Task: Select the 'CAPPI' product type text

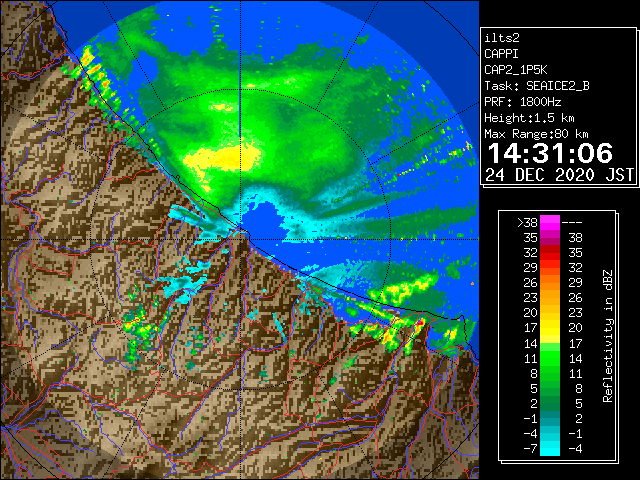Action: [x=501, y=54]
